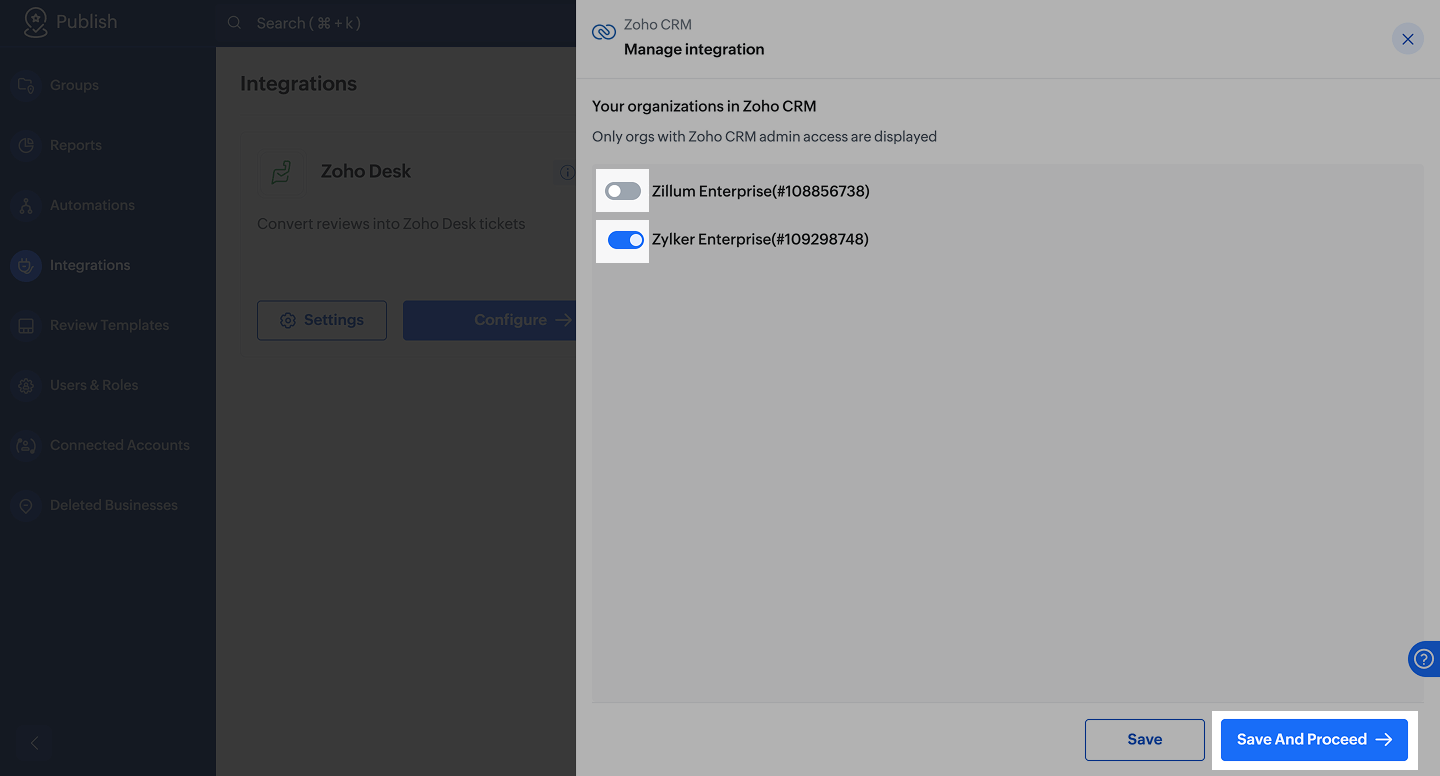Click the gear icon in Settings button

[x=288, y=320]
